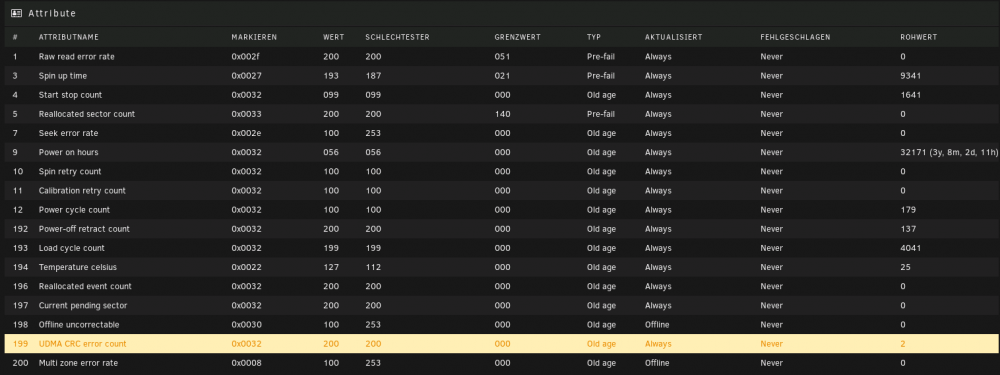Select the Power on hours row
This screenshot has width=1000, height=375.
[x=500, y=152]
